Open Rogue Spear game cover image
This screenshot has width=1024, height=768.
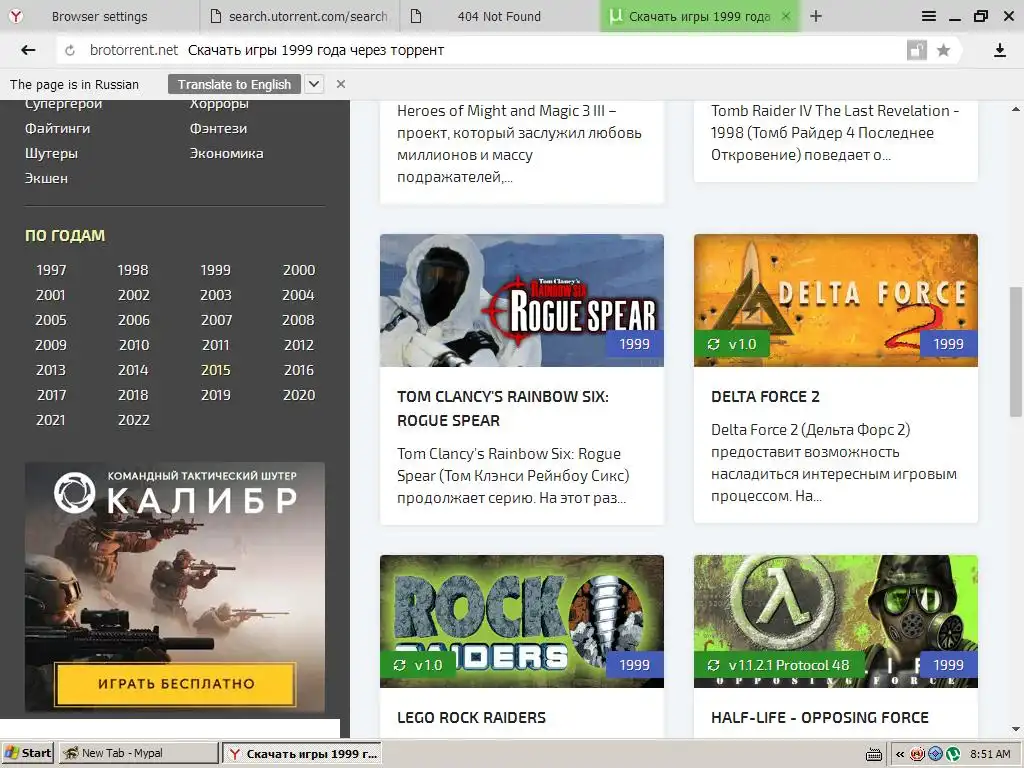[x=522, y=300]
